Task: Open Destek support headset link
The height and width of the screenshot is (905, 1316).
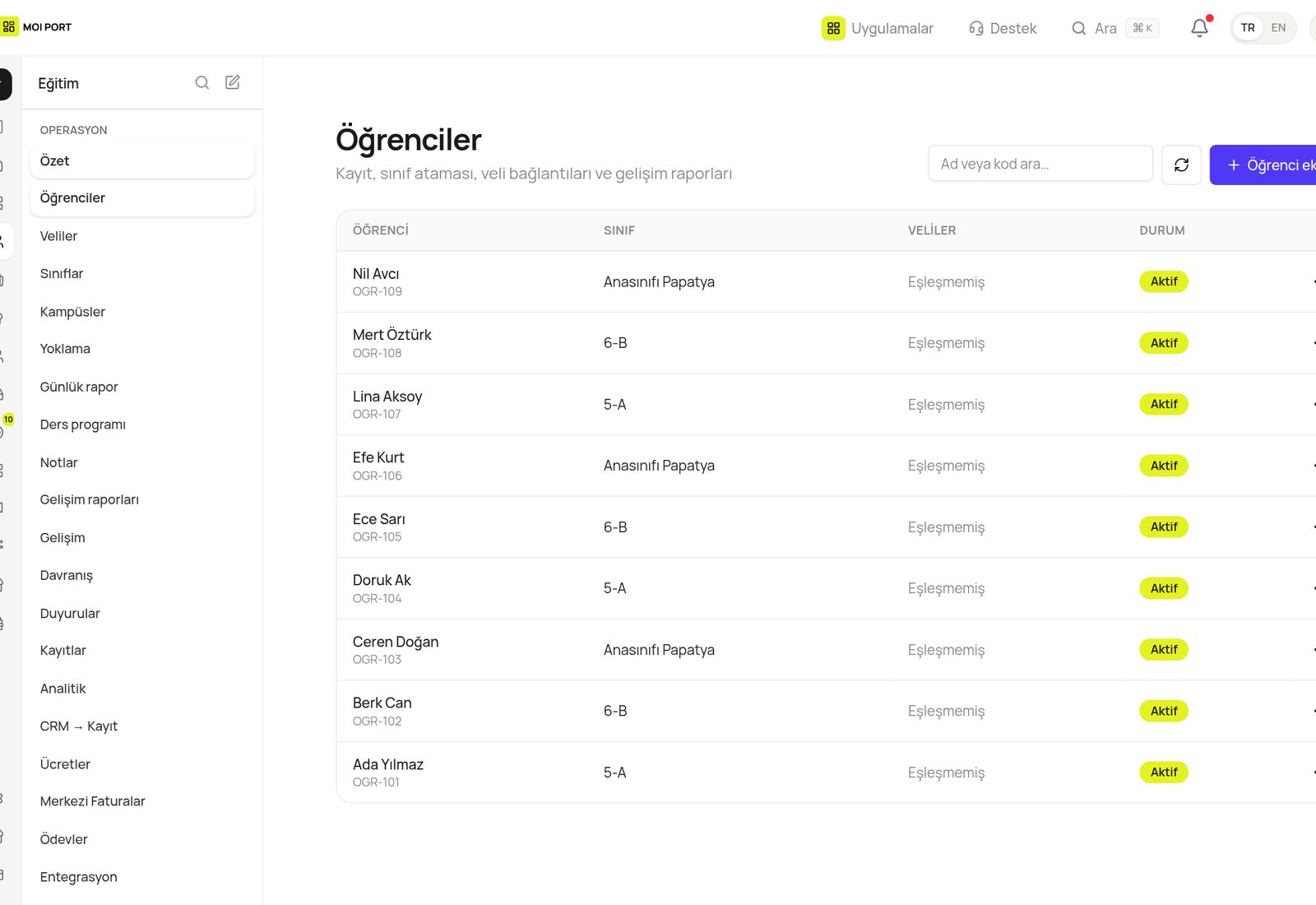Action: point(1003,28)
